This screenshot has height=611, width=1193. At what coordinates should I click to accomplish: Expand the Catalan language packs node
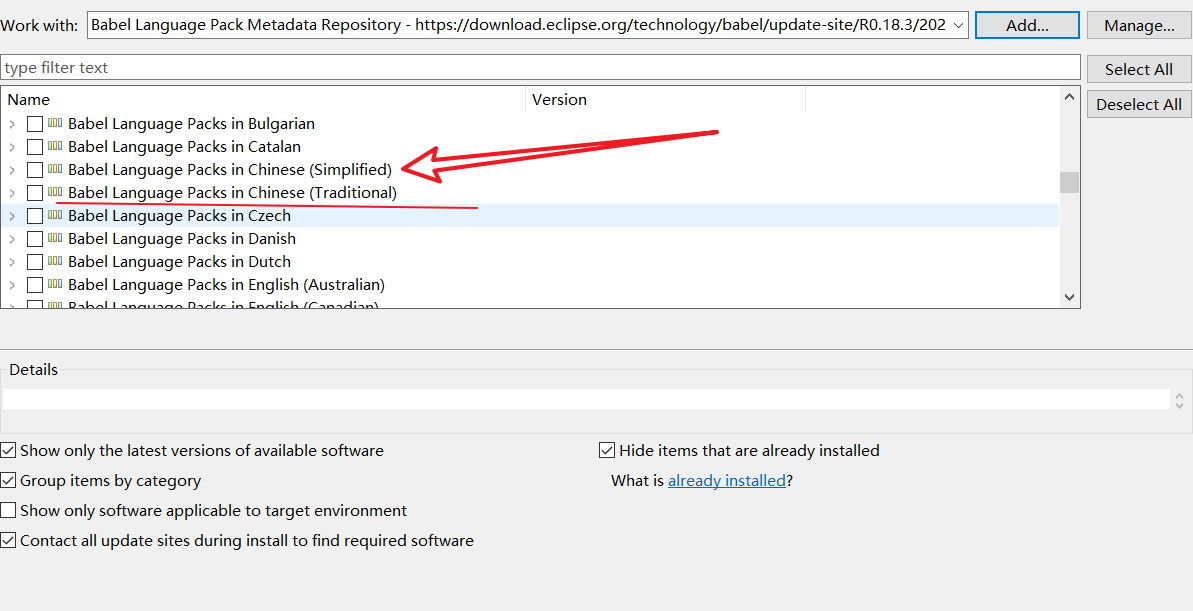(12, 147)
